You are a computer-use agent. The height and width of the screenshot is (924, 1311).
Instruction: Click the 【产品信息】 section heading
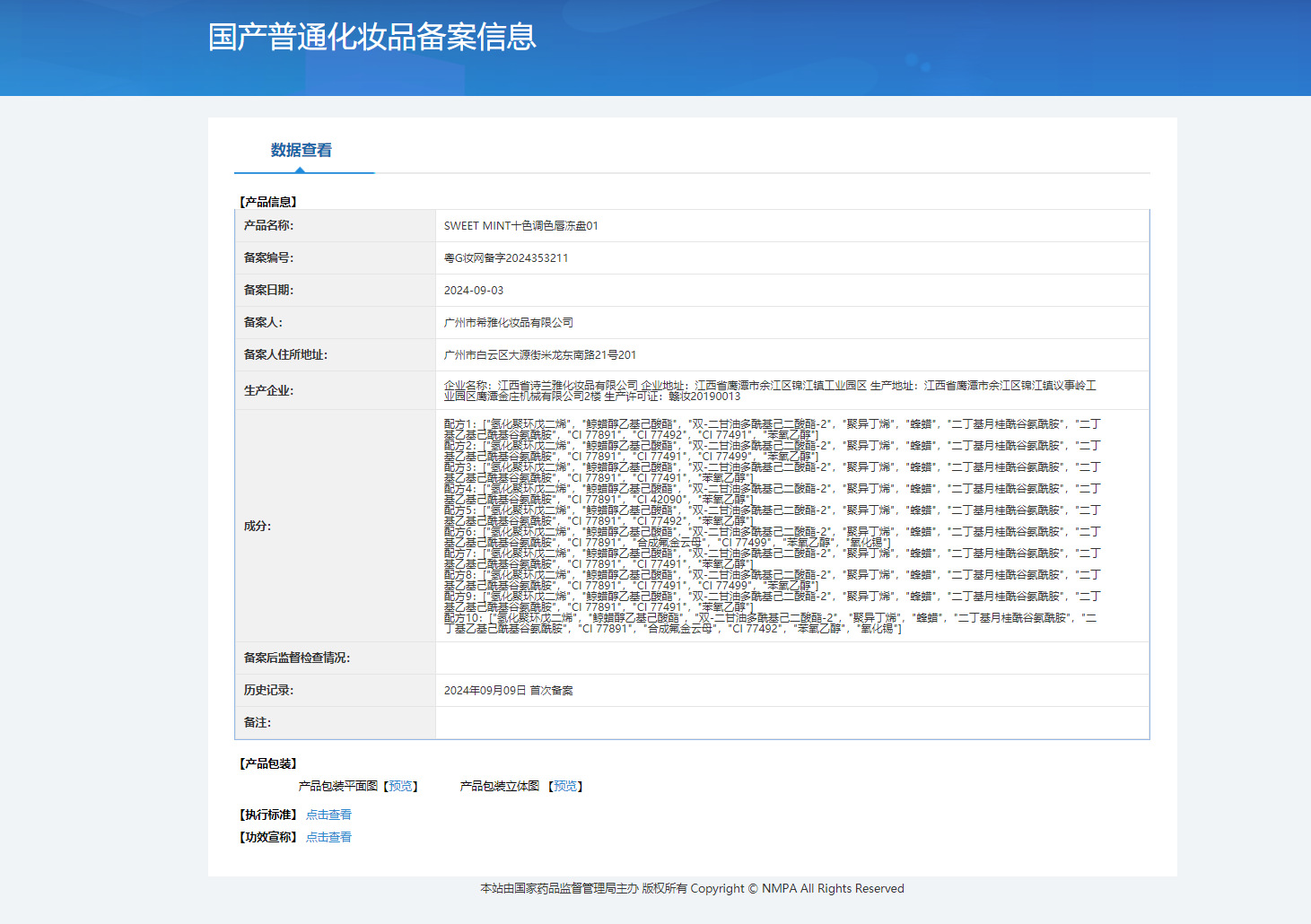(268, 202)
